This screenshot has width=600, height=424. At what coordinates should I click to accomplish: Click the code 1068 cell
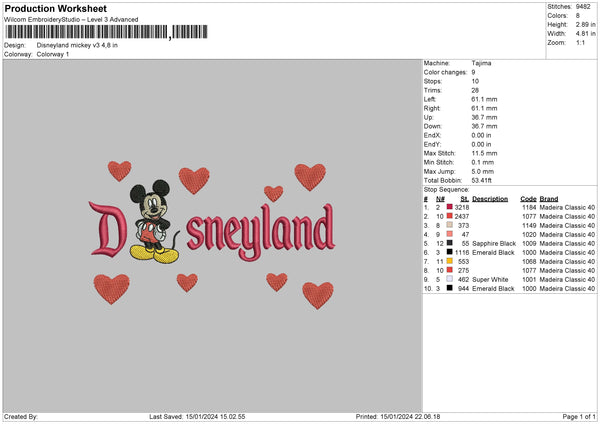click(529, 262)
